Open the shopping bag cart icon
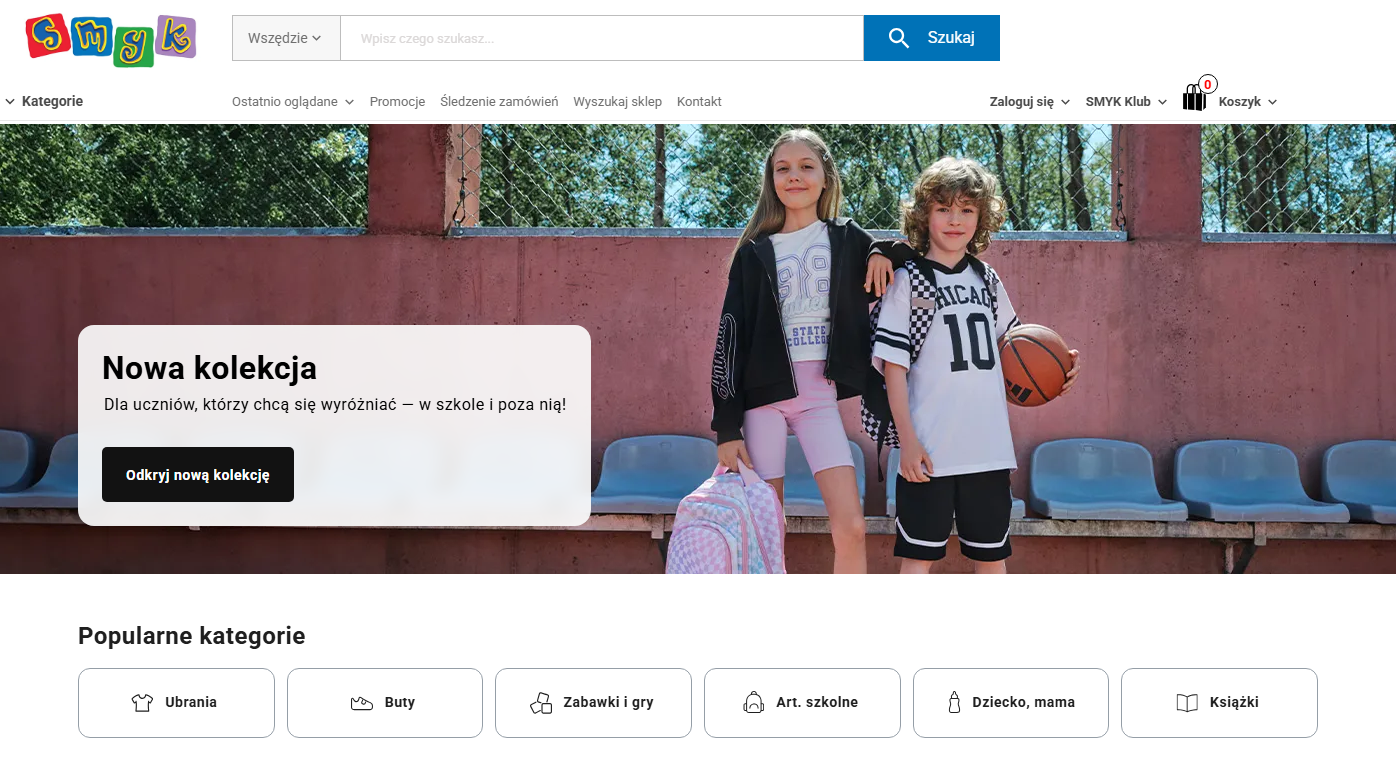Image resolution: width=1396 pixels, height=772 pixels. point(1194,98)
